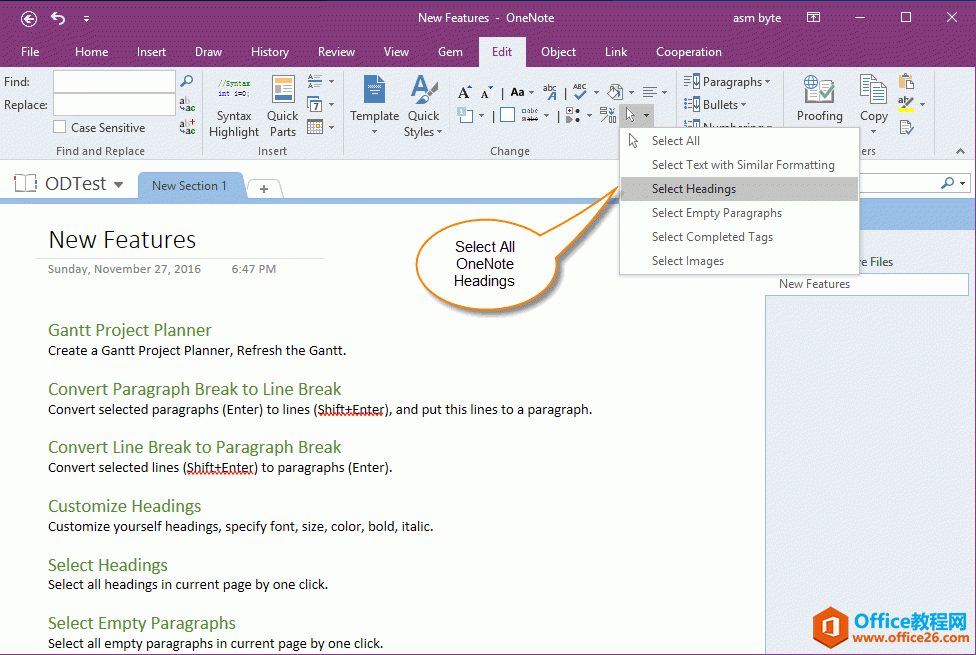The image size is (976, 655).
Task: Open the New Features page in page list
Action: point(814,284)
